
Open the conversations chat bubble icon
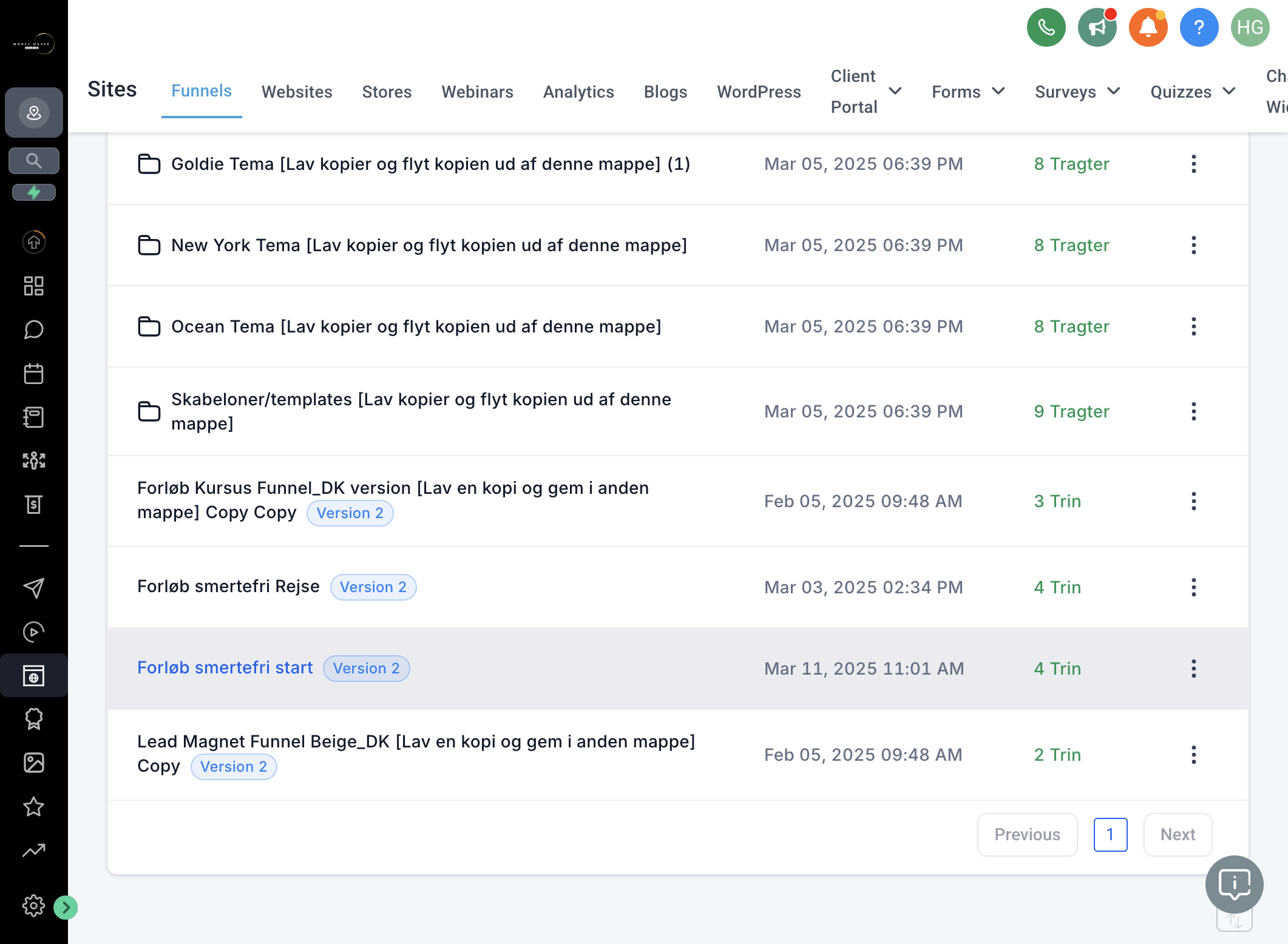[x=34, y=329]
